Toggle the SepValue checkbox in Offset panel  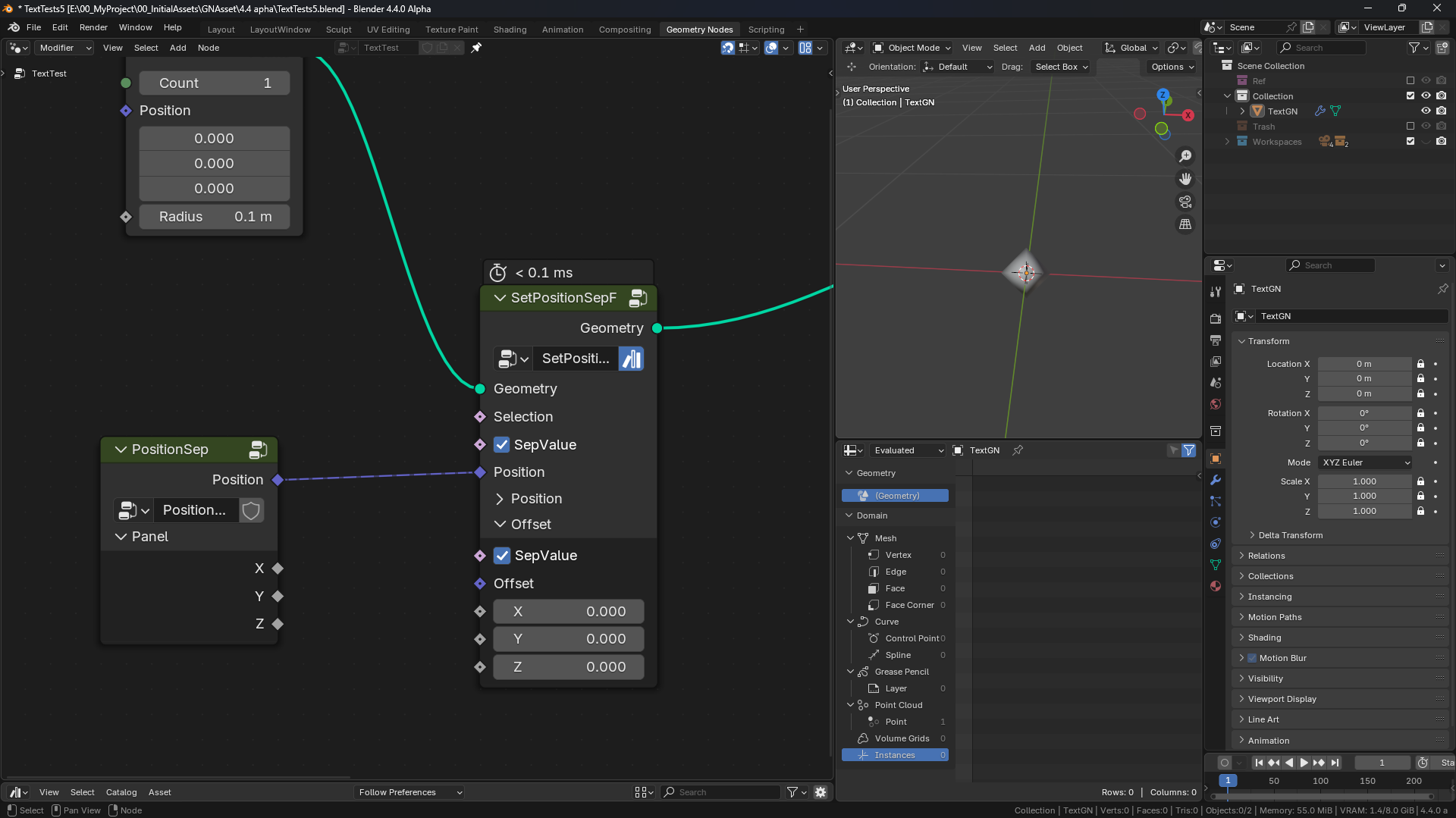coord(502,556)
